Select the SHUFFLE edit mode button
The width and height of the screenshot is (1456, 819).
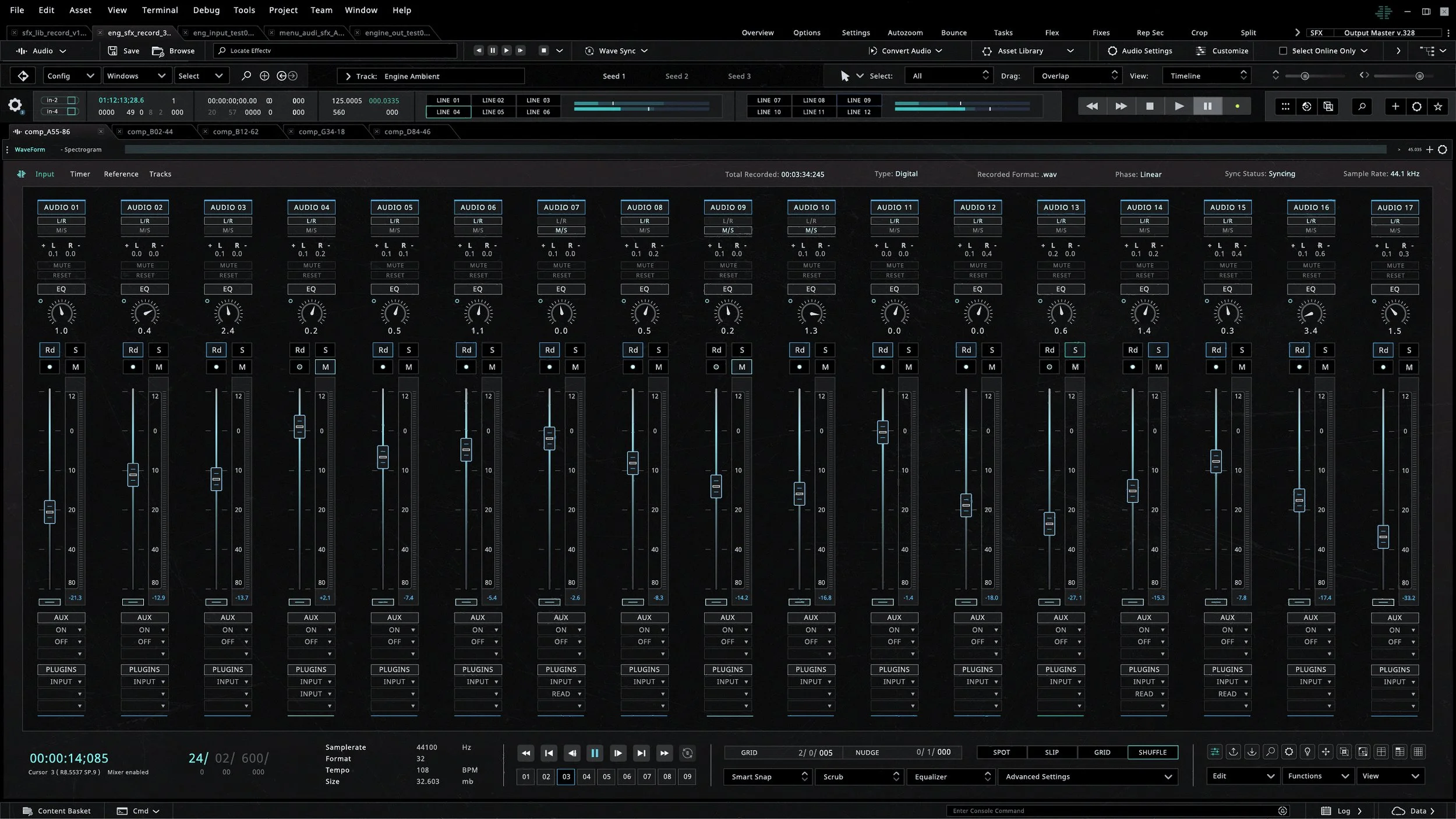(1152, 752)
